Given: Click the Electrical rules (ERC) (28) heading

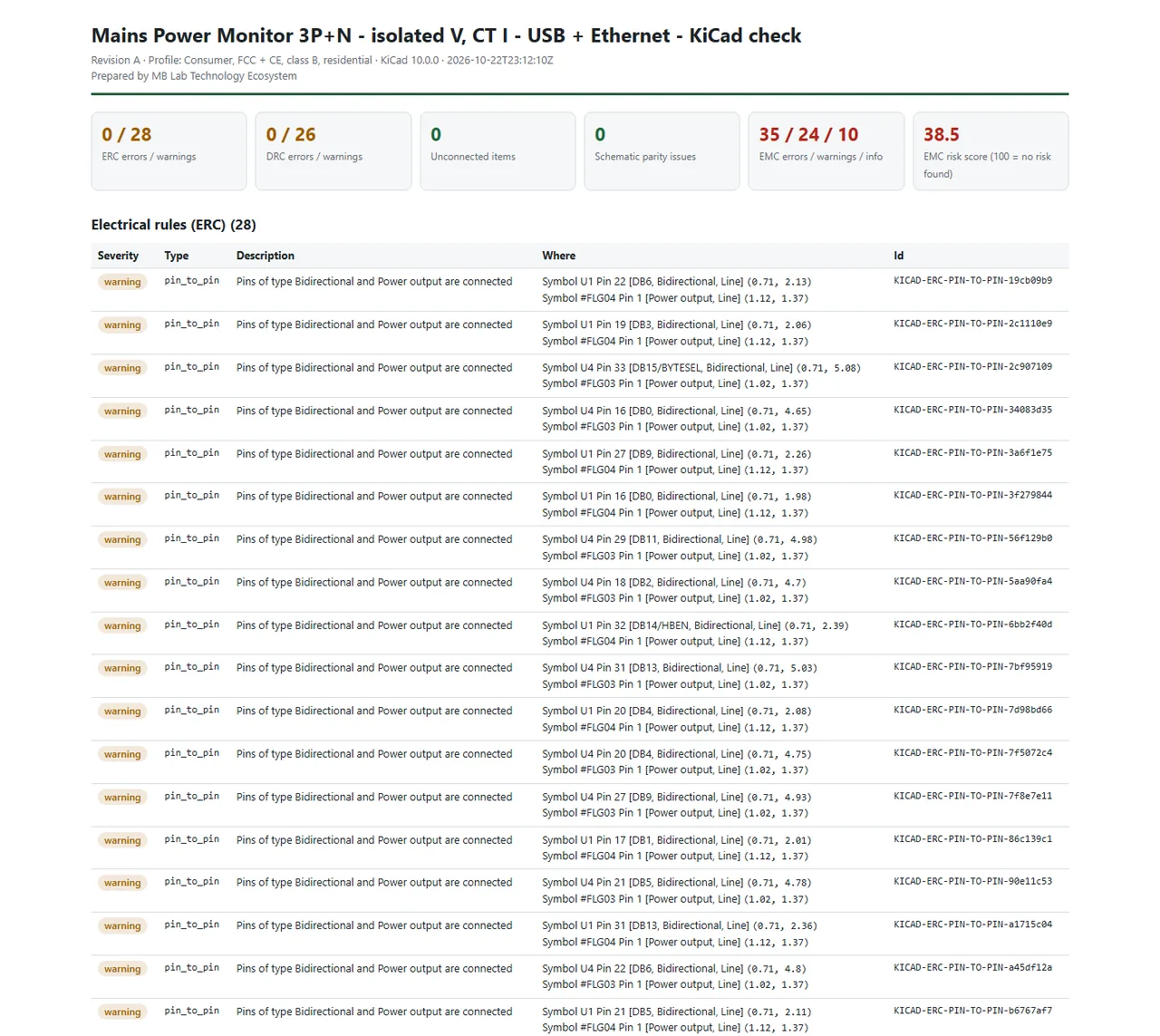Looking at the screenshot, I should pyautogui.click(x=174, y=225).
